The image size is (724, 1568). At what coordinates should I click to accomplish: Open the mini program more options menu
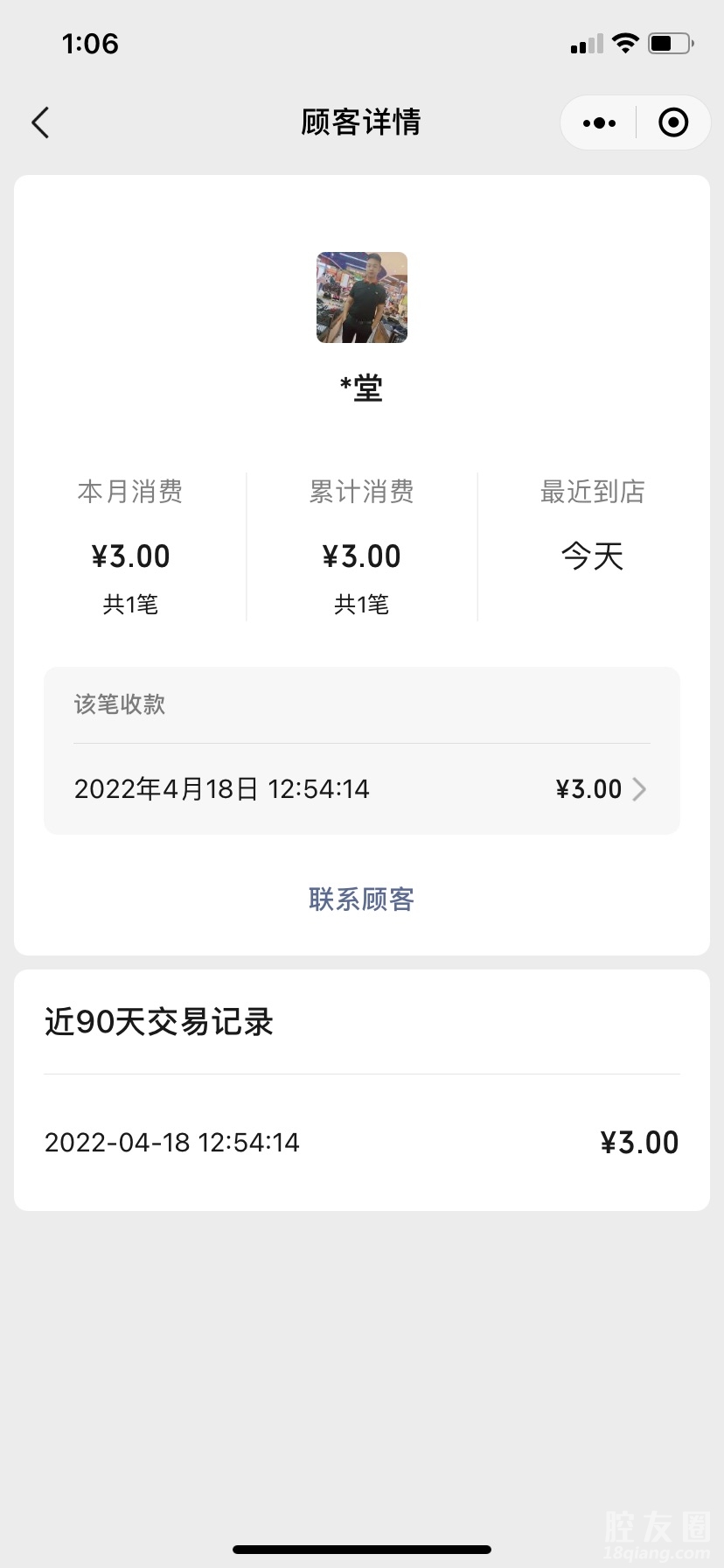pos(599,123)
